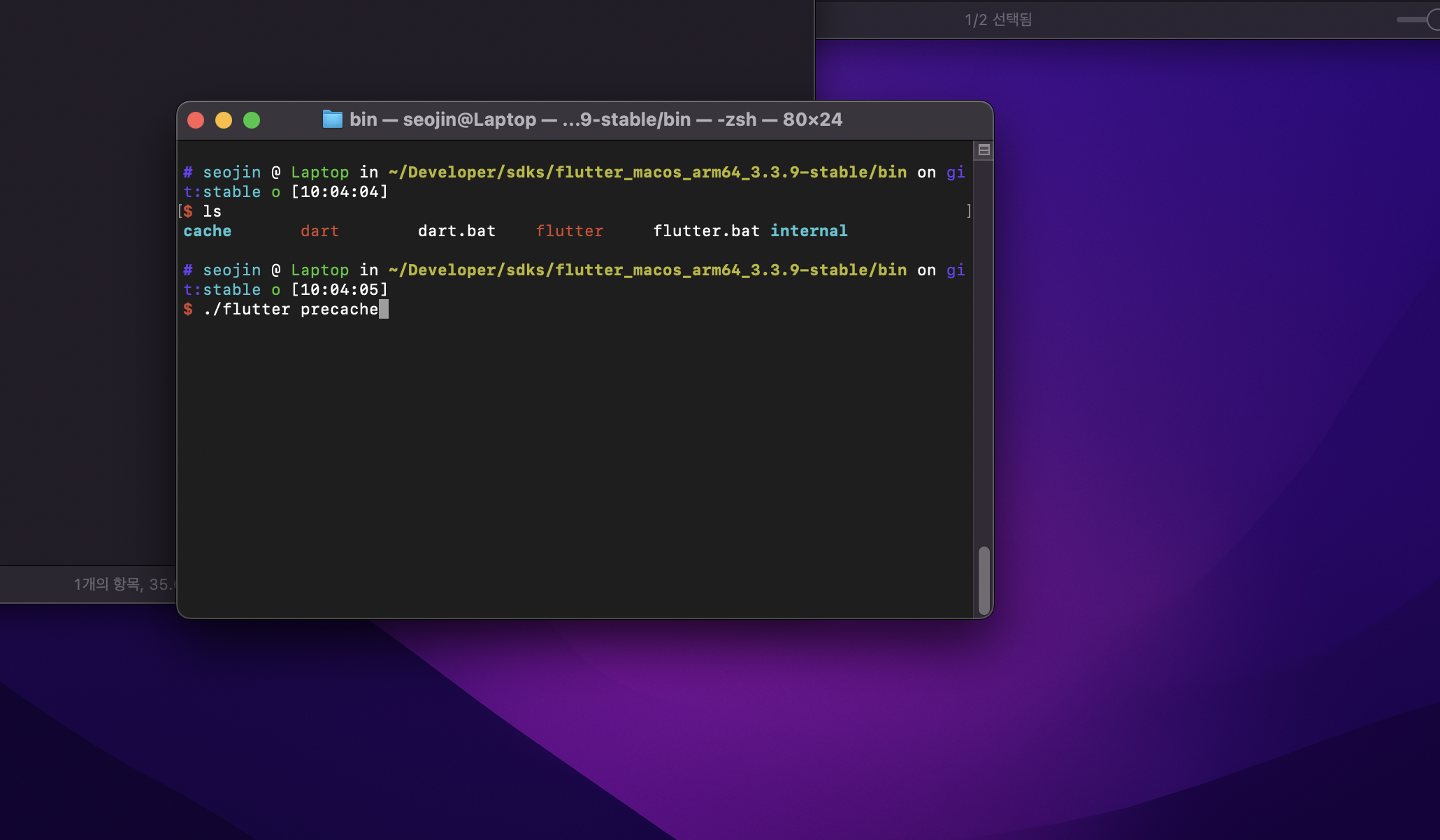Minimize Terminal using the yellow button
The height and width of the screenshot is (840, 1440).
224,120
